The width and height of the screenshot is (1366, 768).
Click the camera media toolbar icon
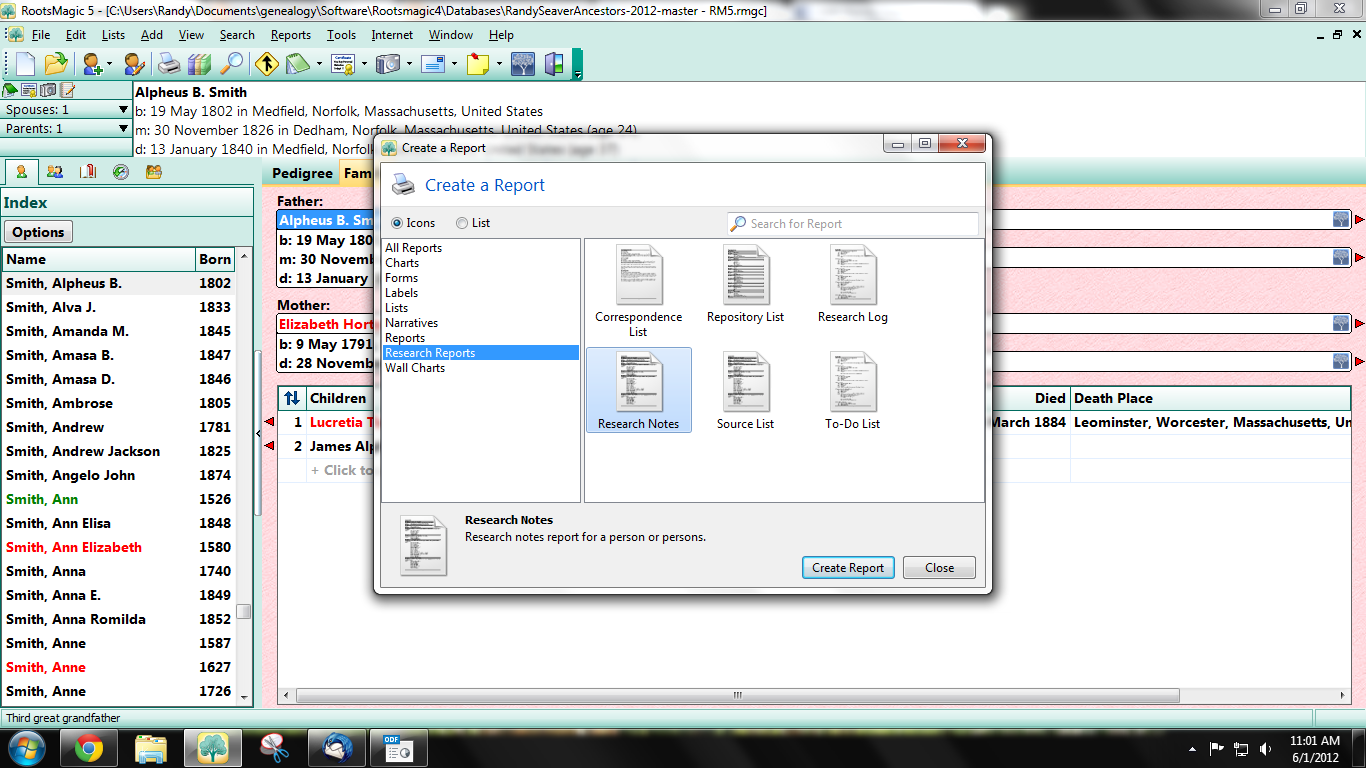(x=388, y=64)
